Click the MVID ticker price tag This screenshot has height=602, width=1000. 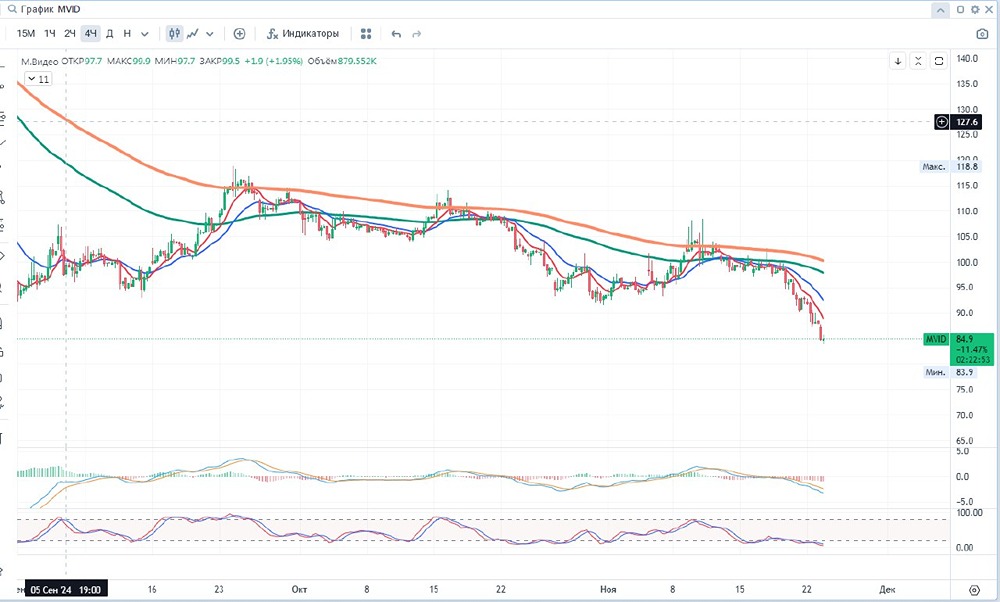pyautogui.click(x=936, y=339)
